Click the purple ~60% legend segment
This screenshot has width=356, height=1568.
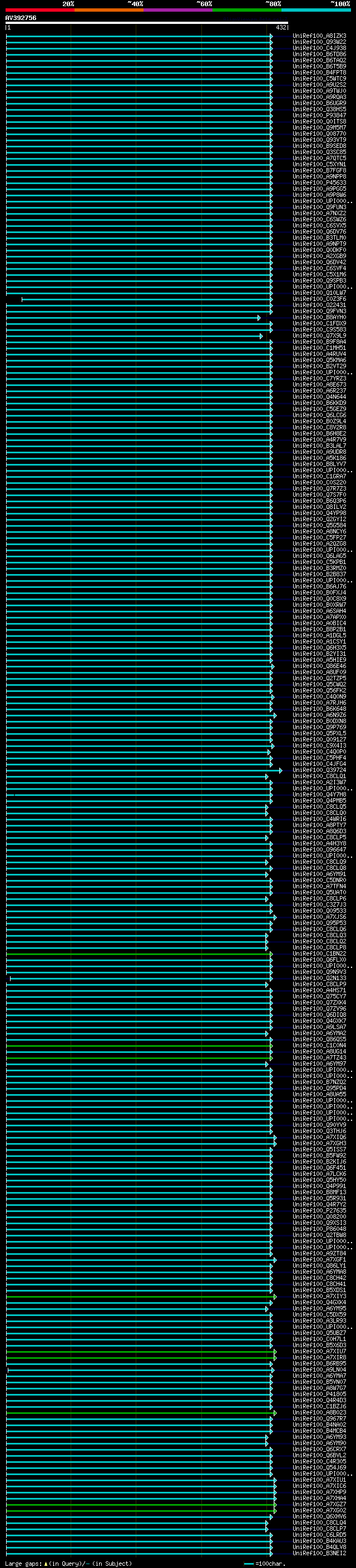[179, 10]
